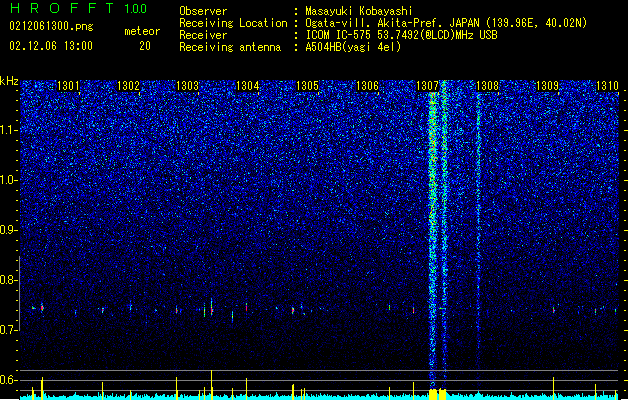This screenshot has height=400, width=629.
Task: Click the meteor count value 20
Action: (x=145, y=46)
